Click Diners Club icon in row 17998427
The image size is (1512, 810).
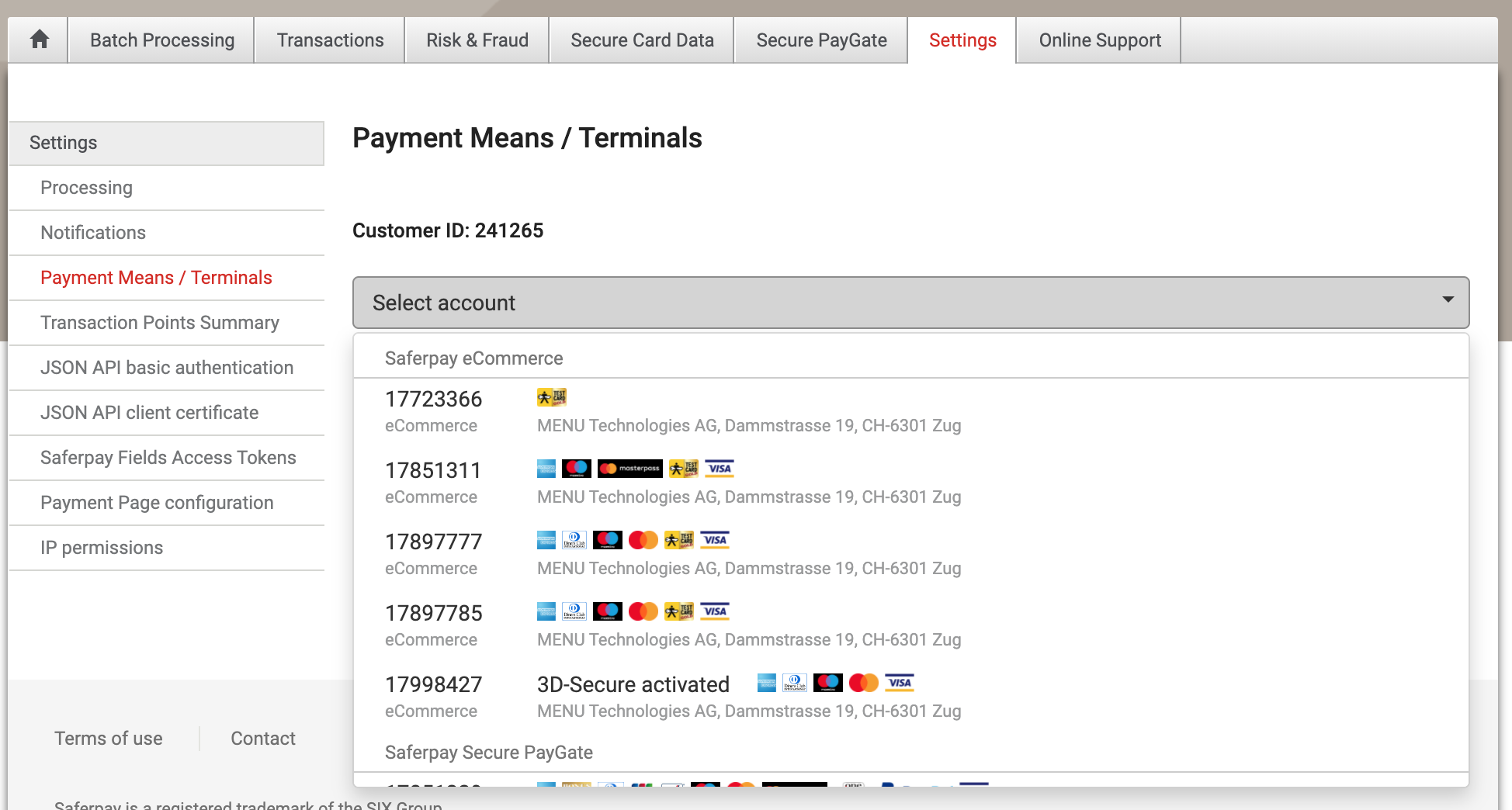coord(795,683)
